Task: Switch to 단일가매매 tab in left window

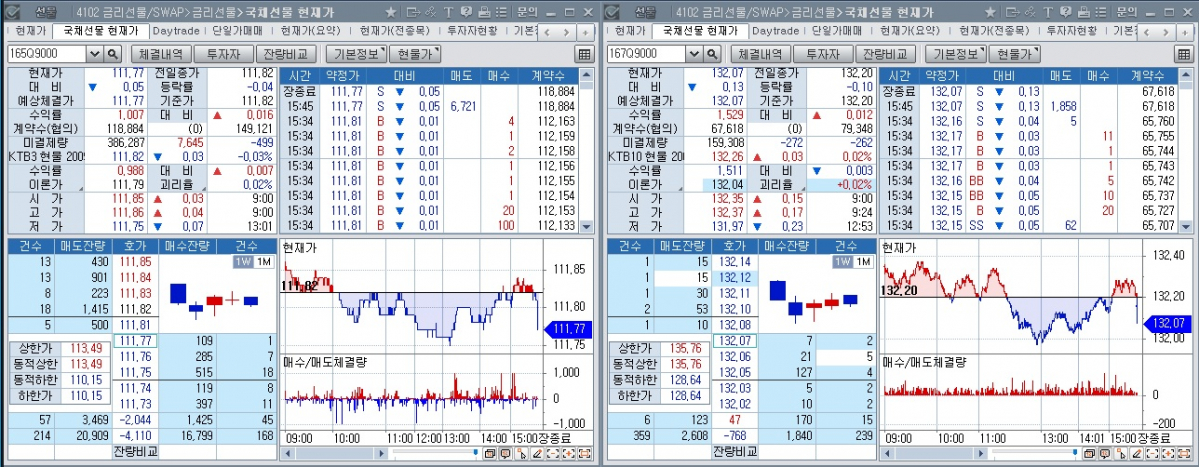Action: coord(237,31)
